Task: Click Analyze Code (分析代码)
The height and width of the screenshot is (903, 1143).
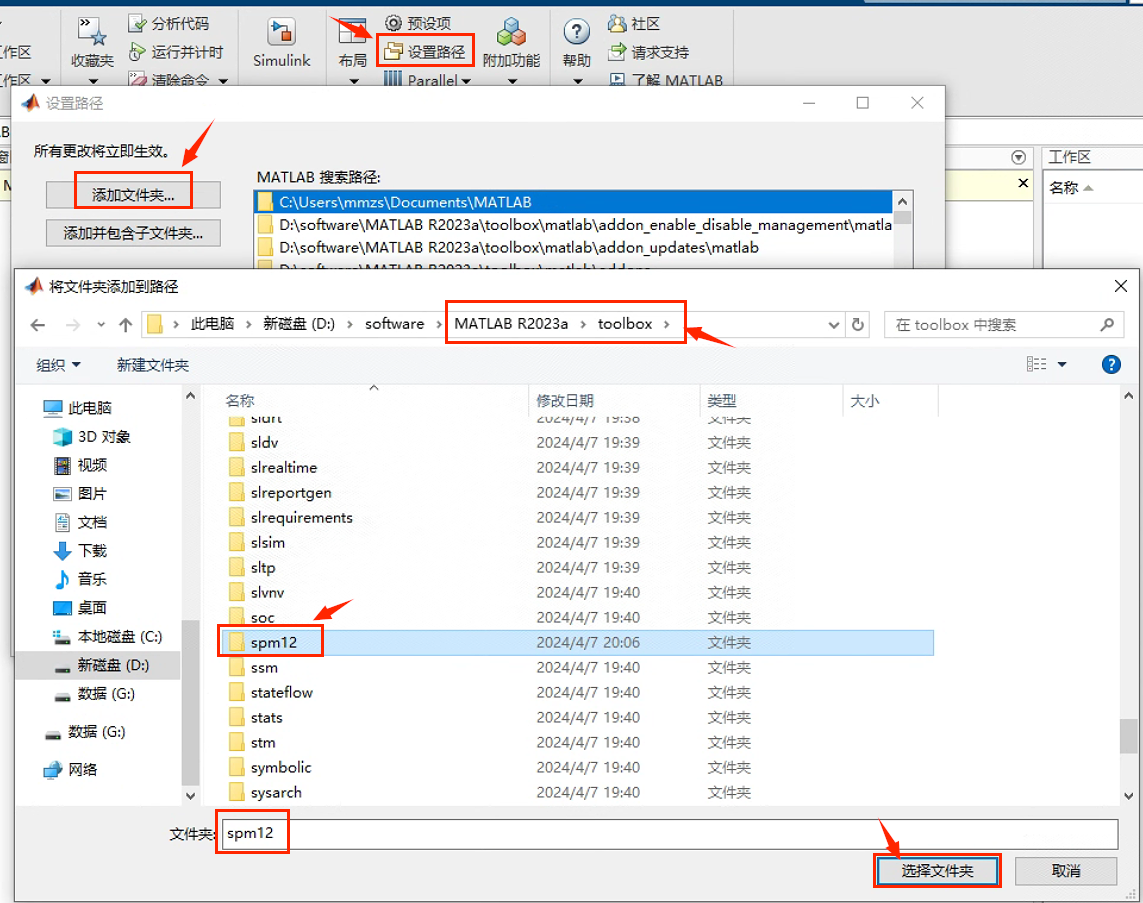Action: pyautogui.click(x=168, y=23)
